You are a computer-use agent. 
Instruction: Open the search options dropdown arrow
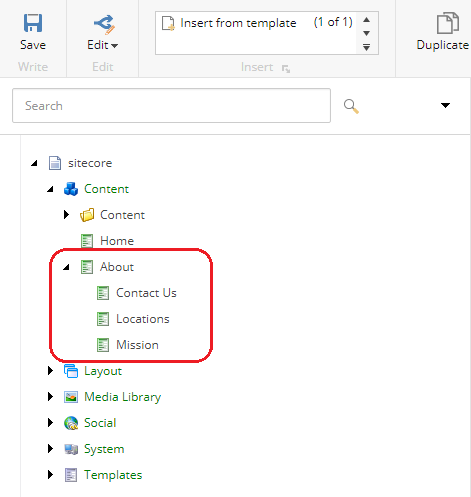pyautogui.click(x=445, y=105)
